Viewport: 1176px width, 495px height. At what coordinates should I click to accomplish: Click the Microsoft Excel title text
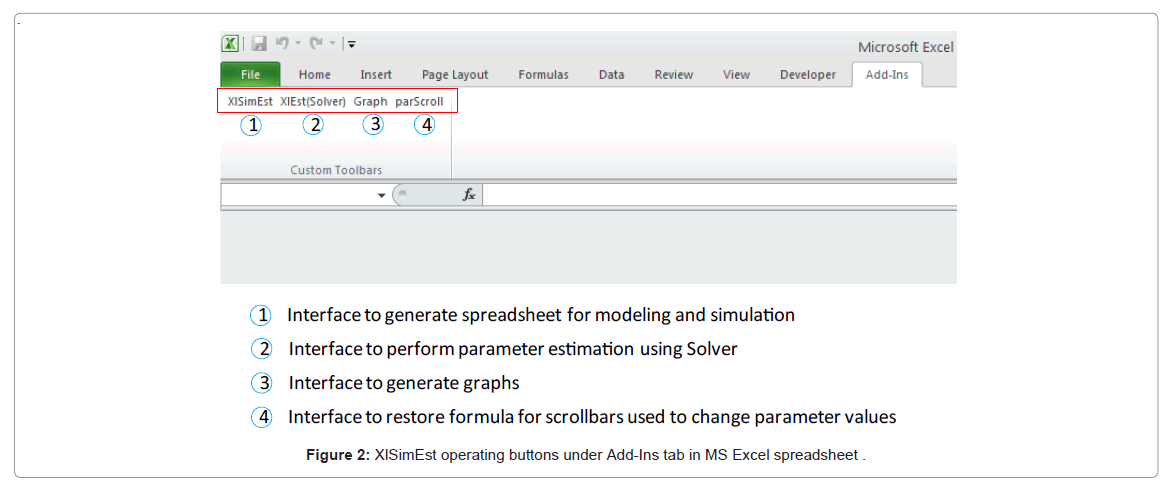coord(906,47)
